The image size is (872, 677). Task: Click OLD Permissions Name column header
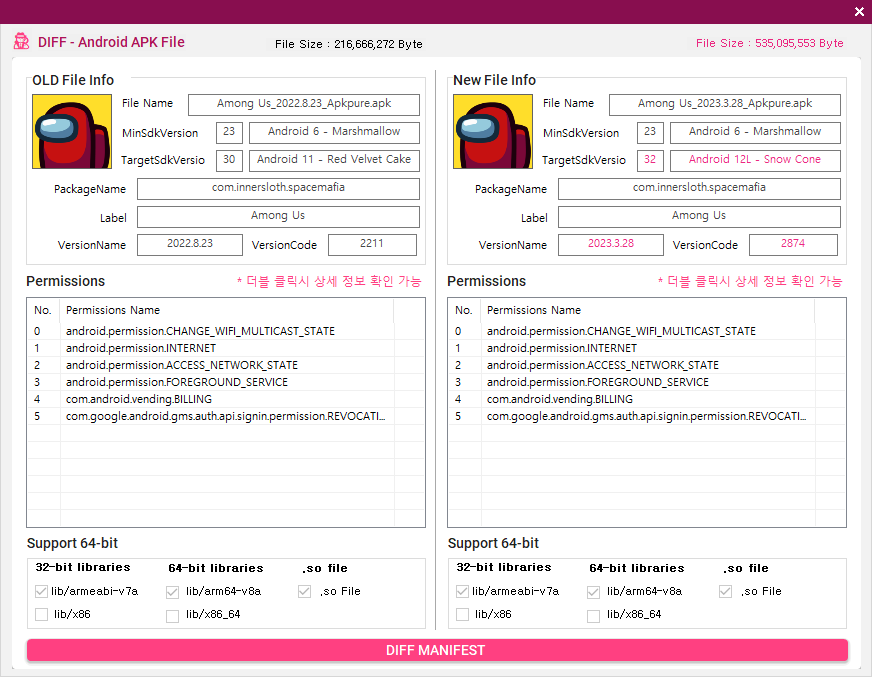(x=227, y=310)
